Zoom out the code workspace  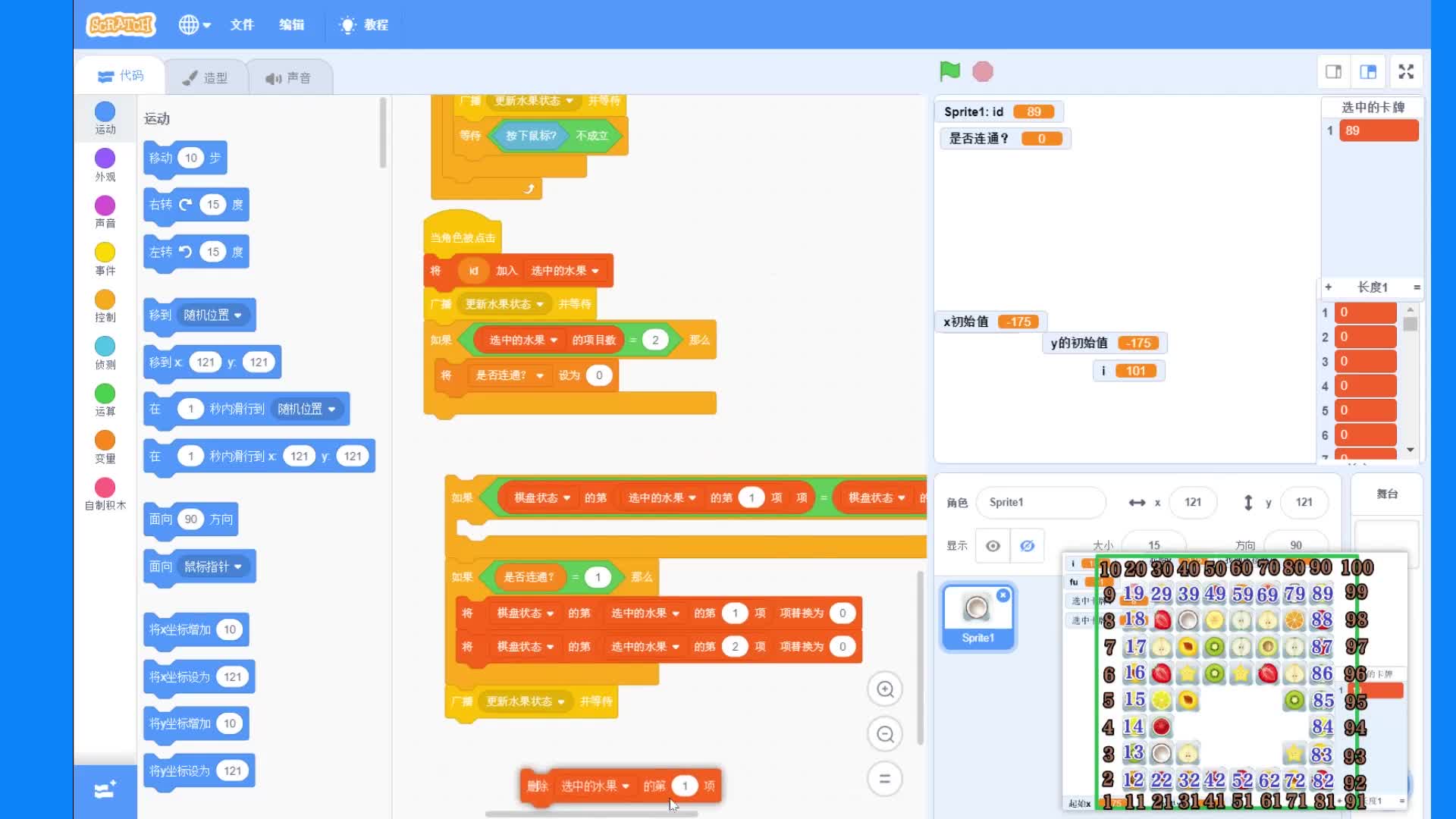click(x=885, y=734)
